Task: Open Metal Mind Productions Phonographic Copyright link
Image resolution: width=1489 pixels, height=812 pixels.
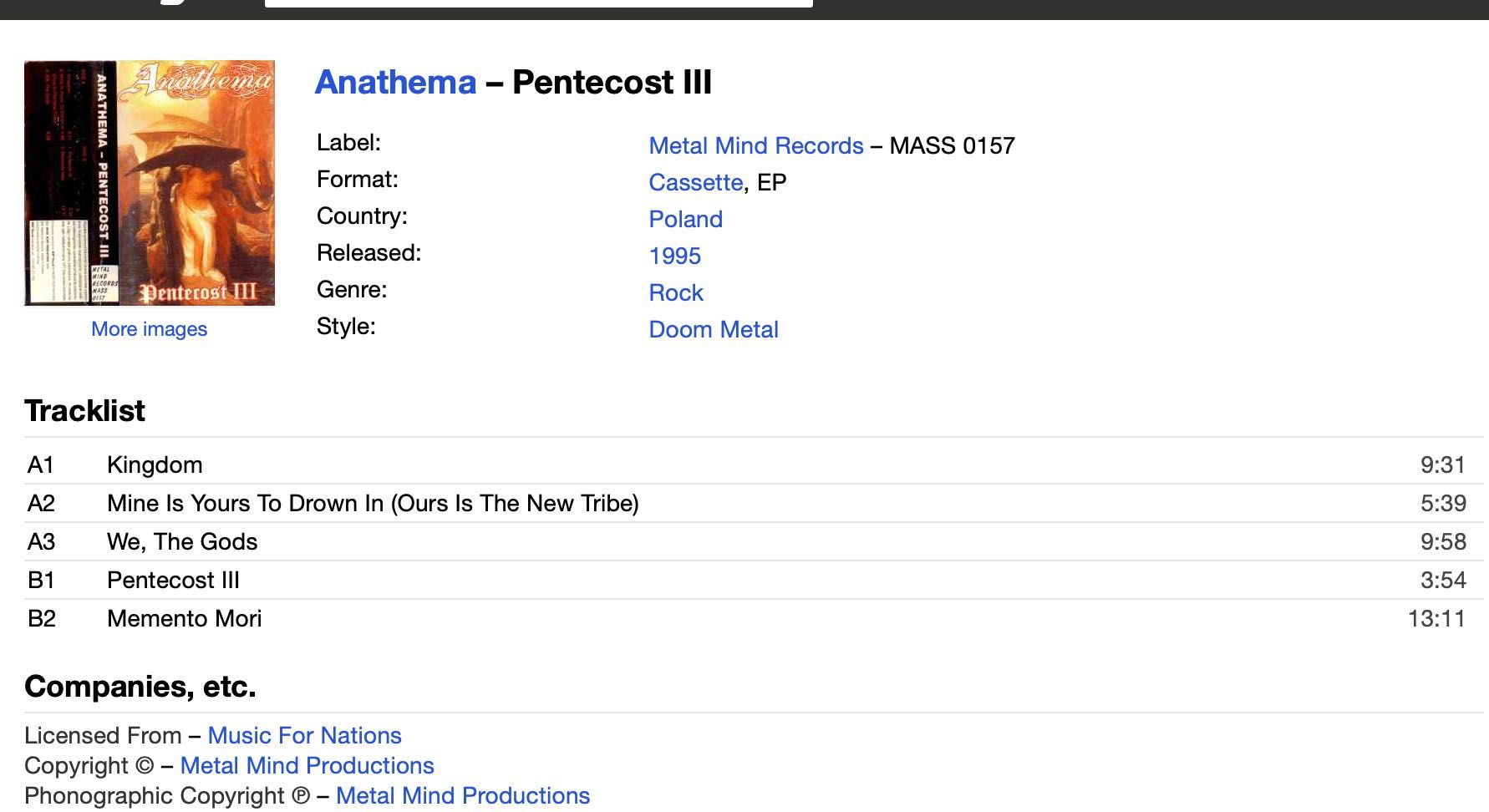Action: [x=463, y=795]
